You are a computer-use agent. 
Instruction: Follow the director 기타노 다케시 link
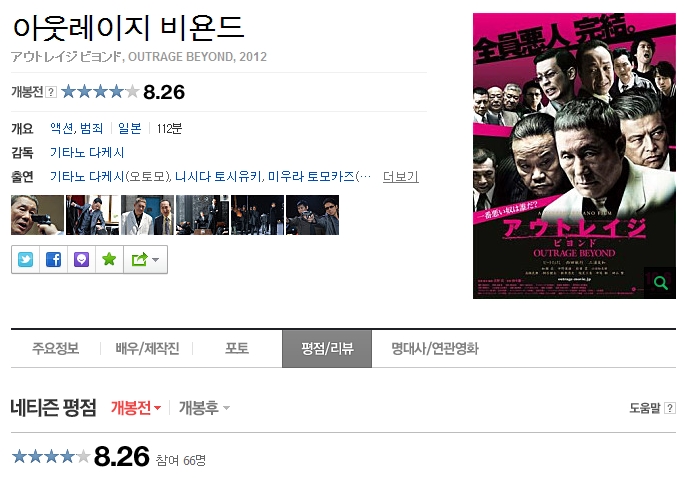click(87, 152)
